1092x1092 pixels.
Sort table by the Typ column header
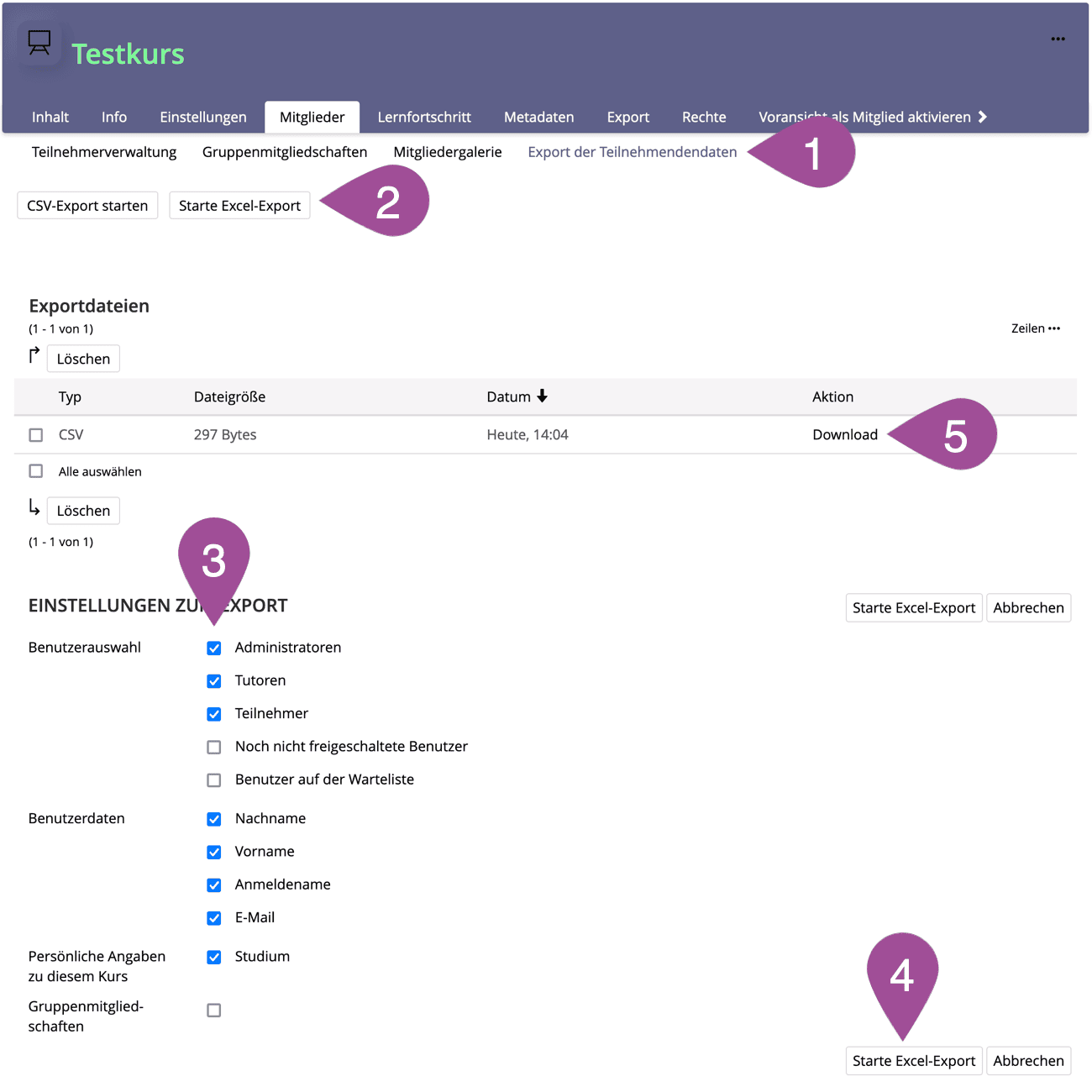(70, 397)
